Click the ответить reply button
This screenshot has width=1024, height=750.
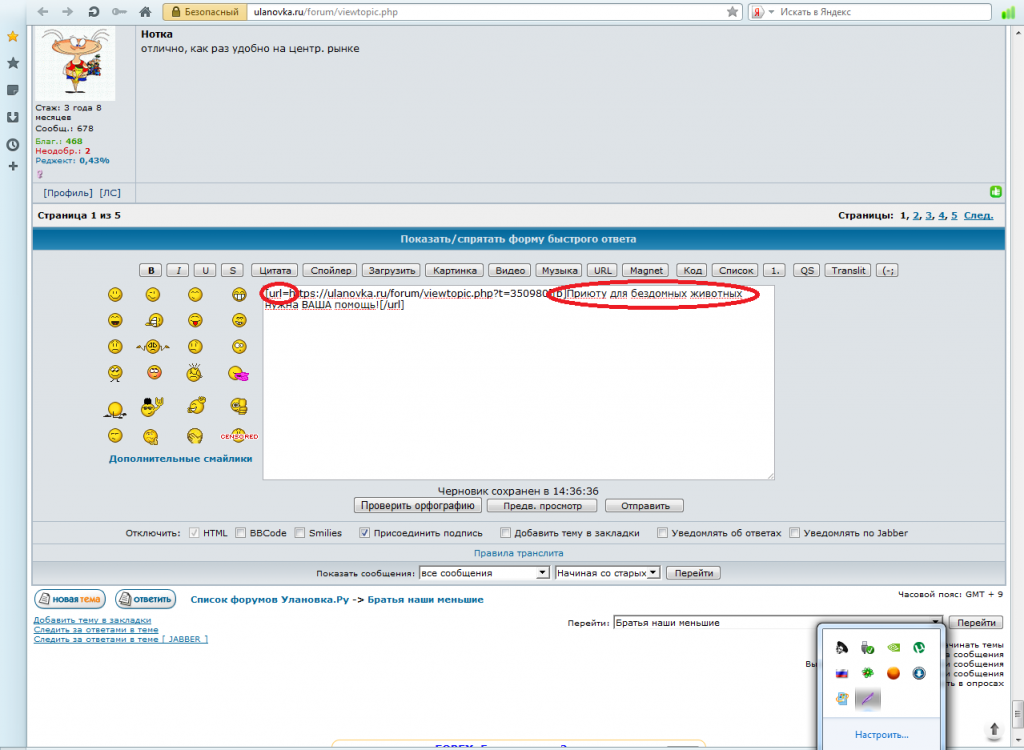pyautogui.click(x=146, y=599)
